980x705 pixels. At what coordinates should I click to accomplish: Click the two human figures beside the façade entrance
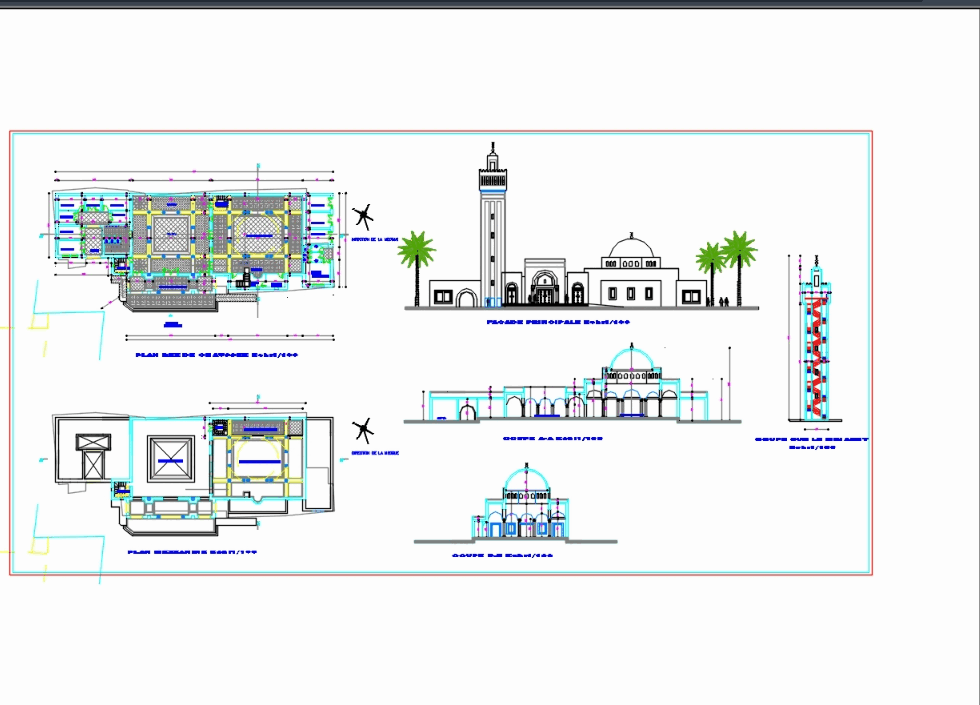[x=724, y=300]
